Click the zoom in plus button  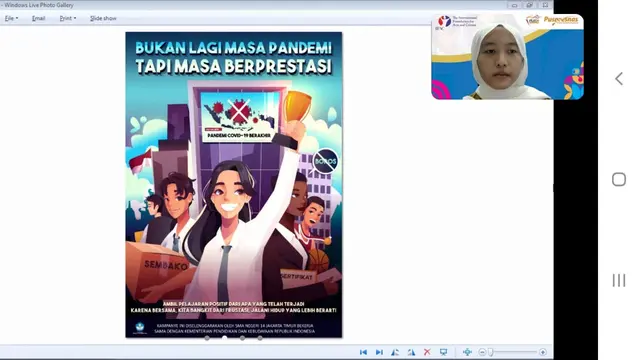click(542, 352)
